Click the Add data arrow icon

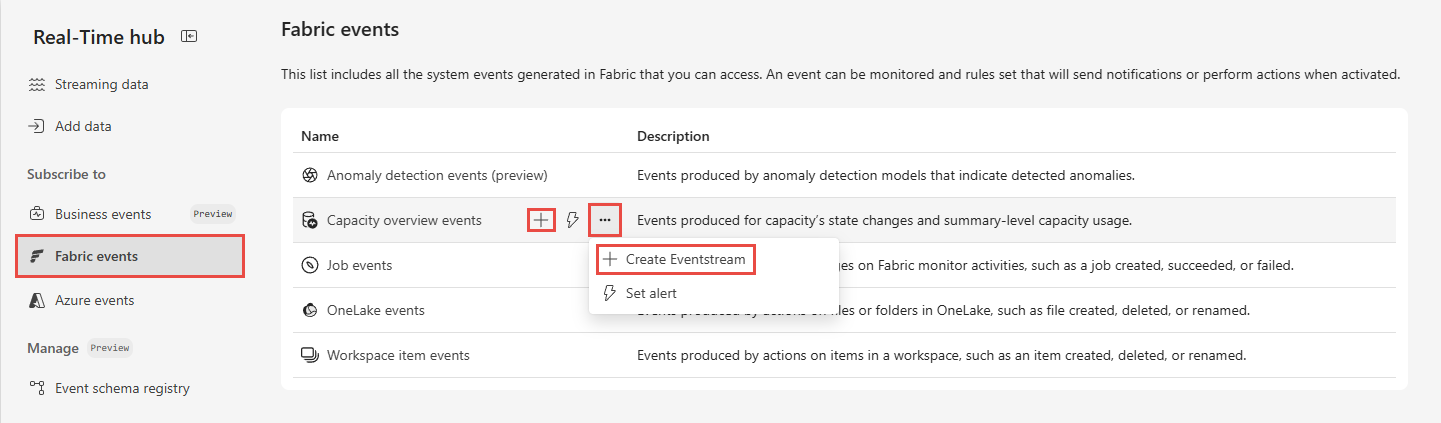(37, 126)
